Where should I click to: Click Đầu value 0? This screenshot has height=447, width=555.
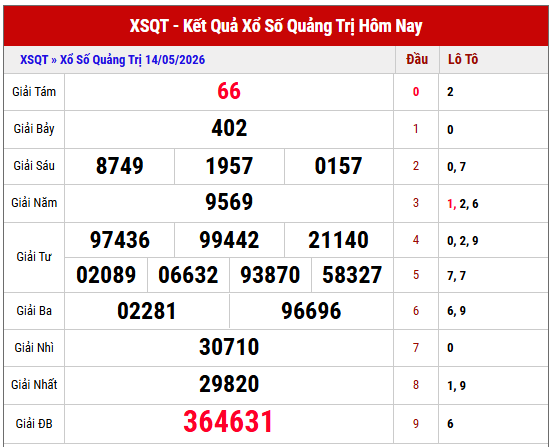(416, 92)
